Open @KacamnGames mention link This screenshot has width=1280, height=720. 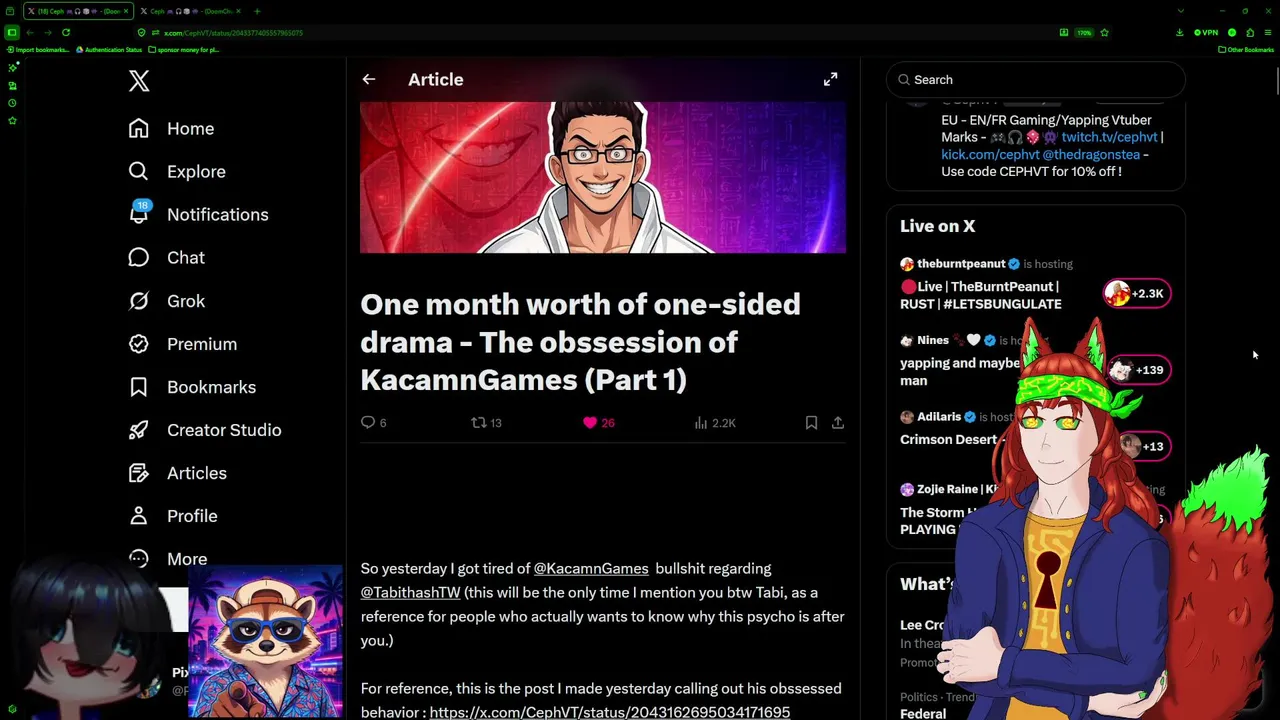pos(591,568)
